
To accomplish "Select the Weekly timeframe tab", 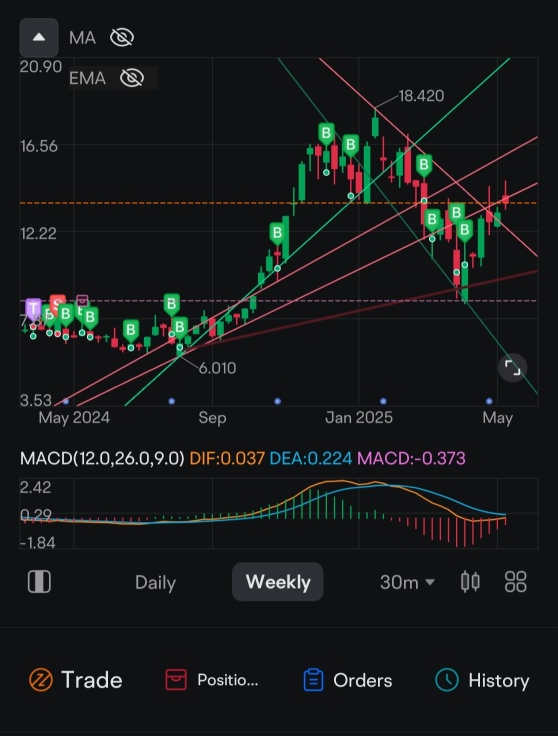I will coord(278,582).
